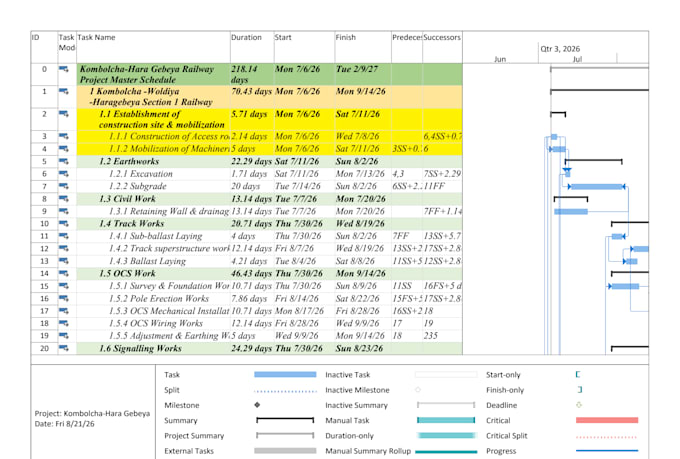Click task mode icon for row 17

tap(64, 311)
